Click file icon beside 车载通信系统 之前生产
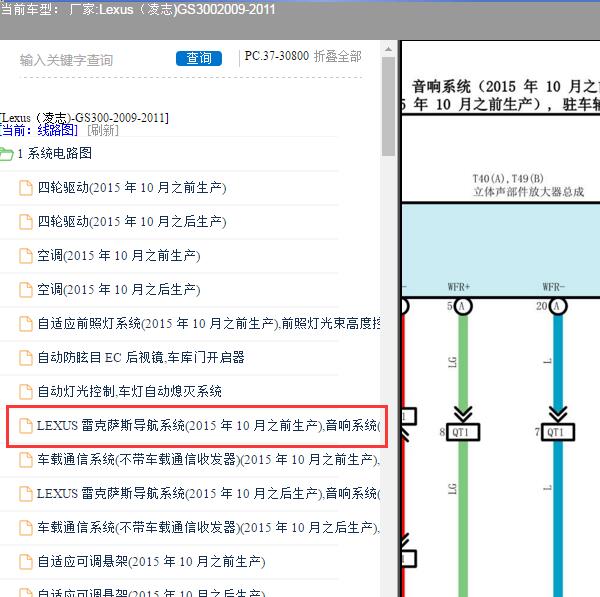The height and width of the screenshot is (597, 600). [x=26, y=460]
